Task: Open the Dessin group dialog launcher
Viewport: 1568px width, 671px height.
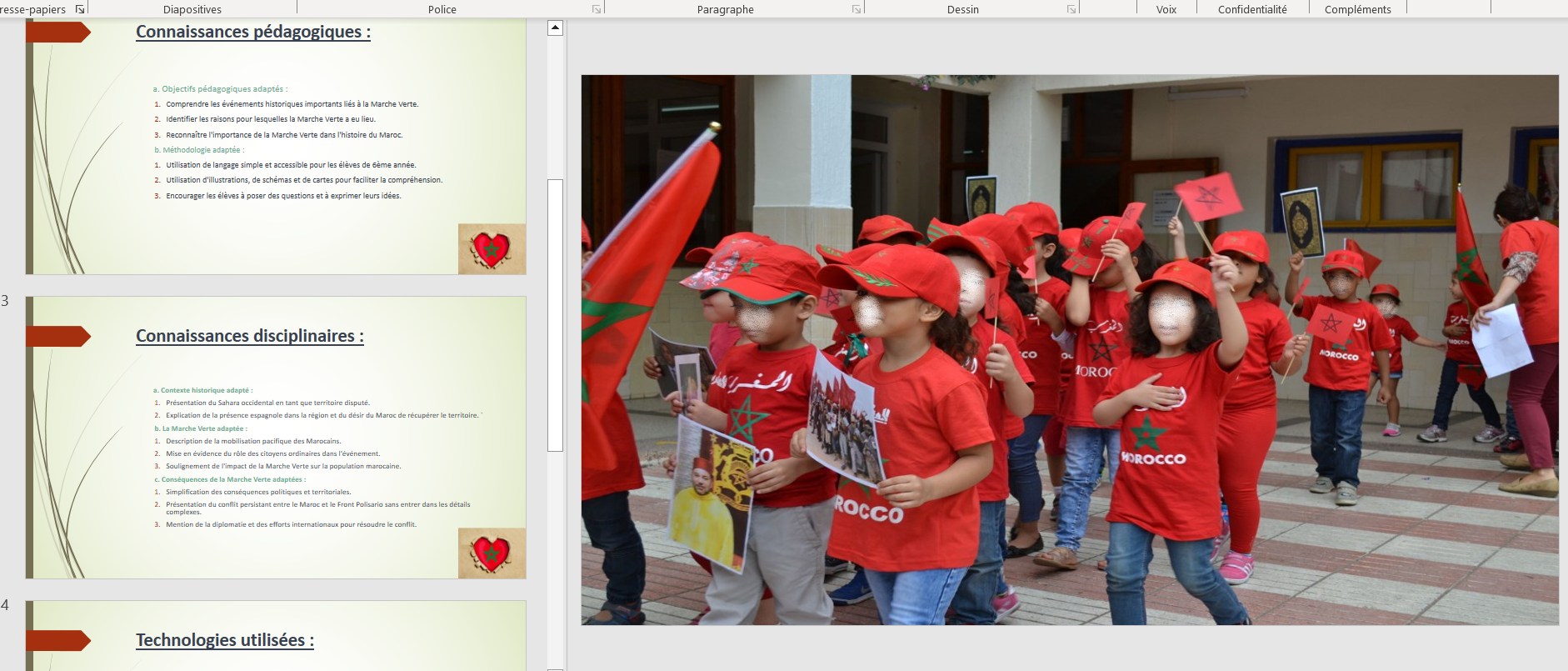Action: tap(1071, 9)
